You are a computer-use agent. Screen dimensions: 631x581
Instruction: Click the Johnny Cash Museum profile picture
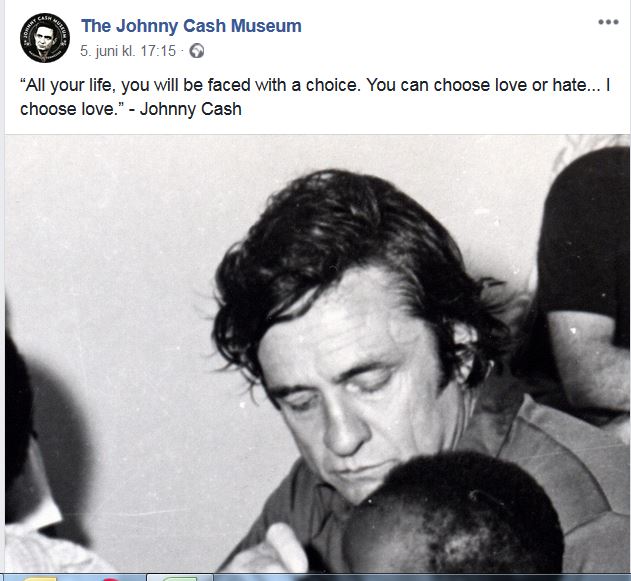pyautogui.click(x=45, y=38)
